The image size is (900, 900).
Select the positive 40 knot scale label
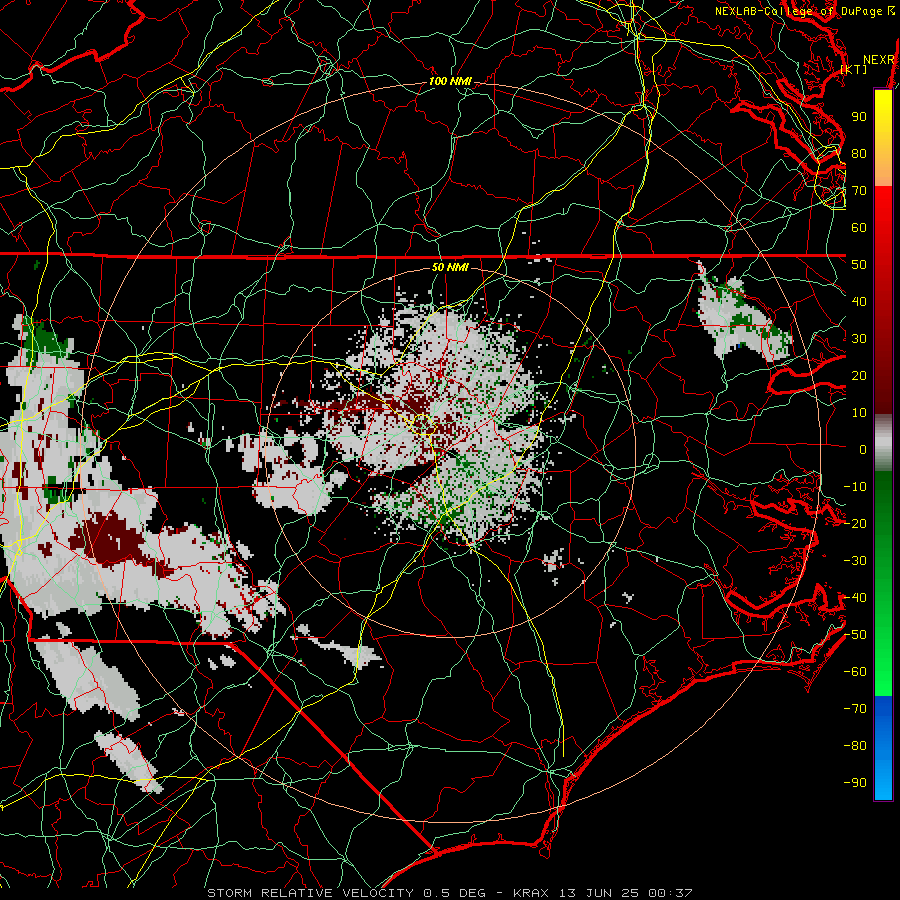pos(859,302)
